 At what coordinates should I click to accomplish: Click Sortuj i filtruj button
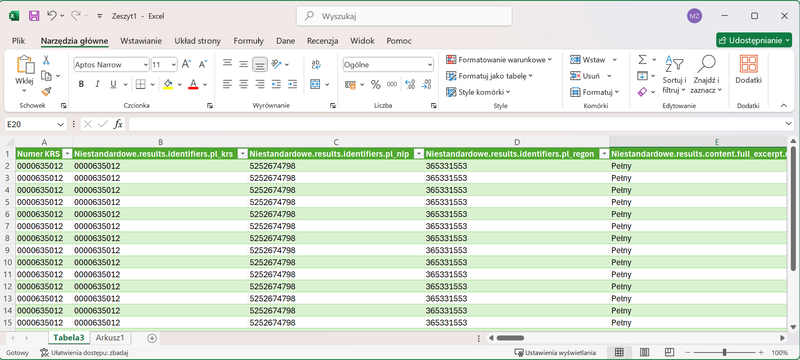(674, 74)
